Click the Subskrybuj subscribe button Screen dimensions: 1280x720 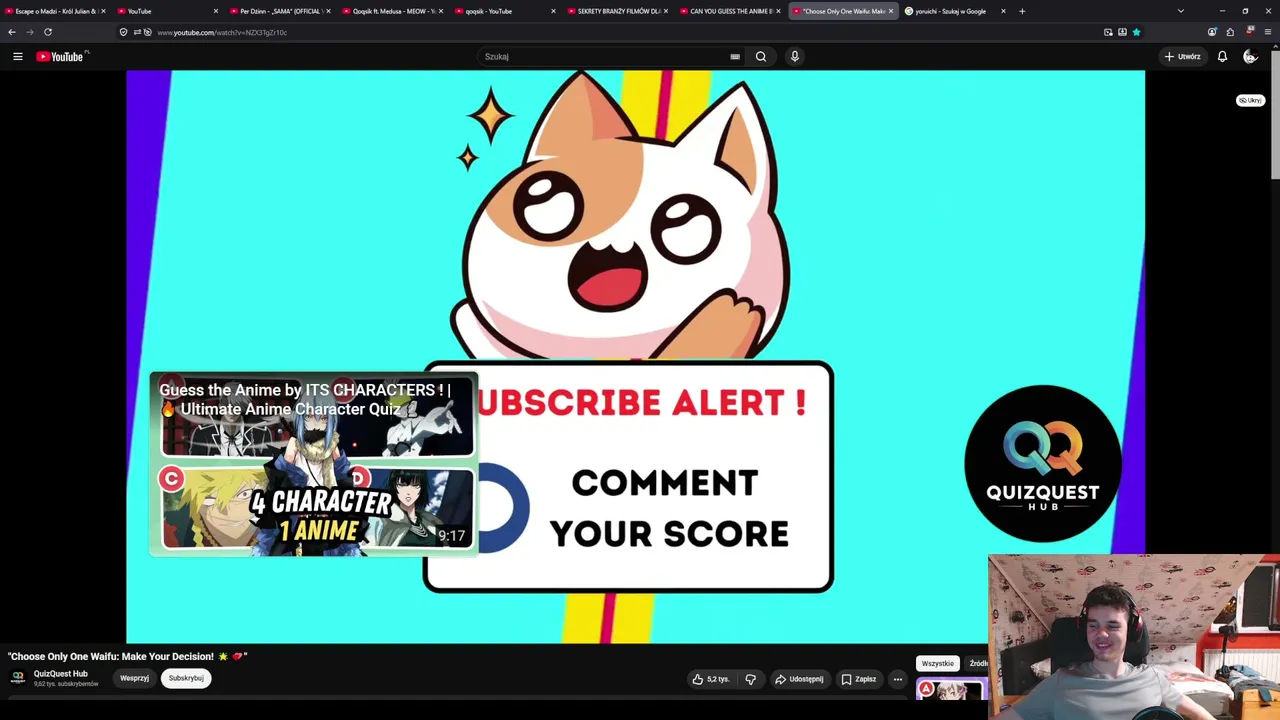pyautogui.click(x=186, y=678)
